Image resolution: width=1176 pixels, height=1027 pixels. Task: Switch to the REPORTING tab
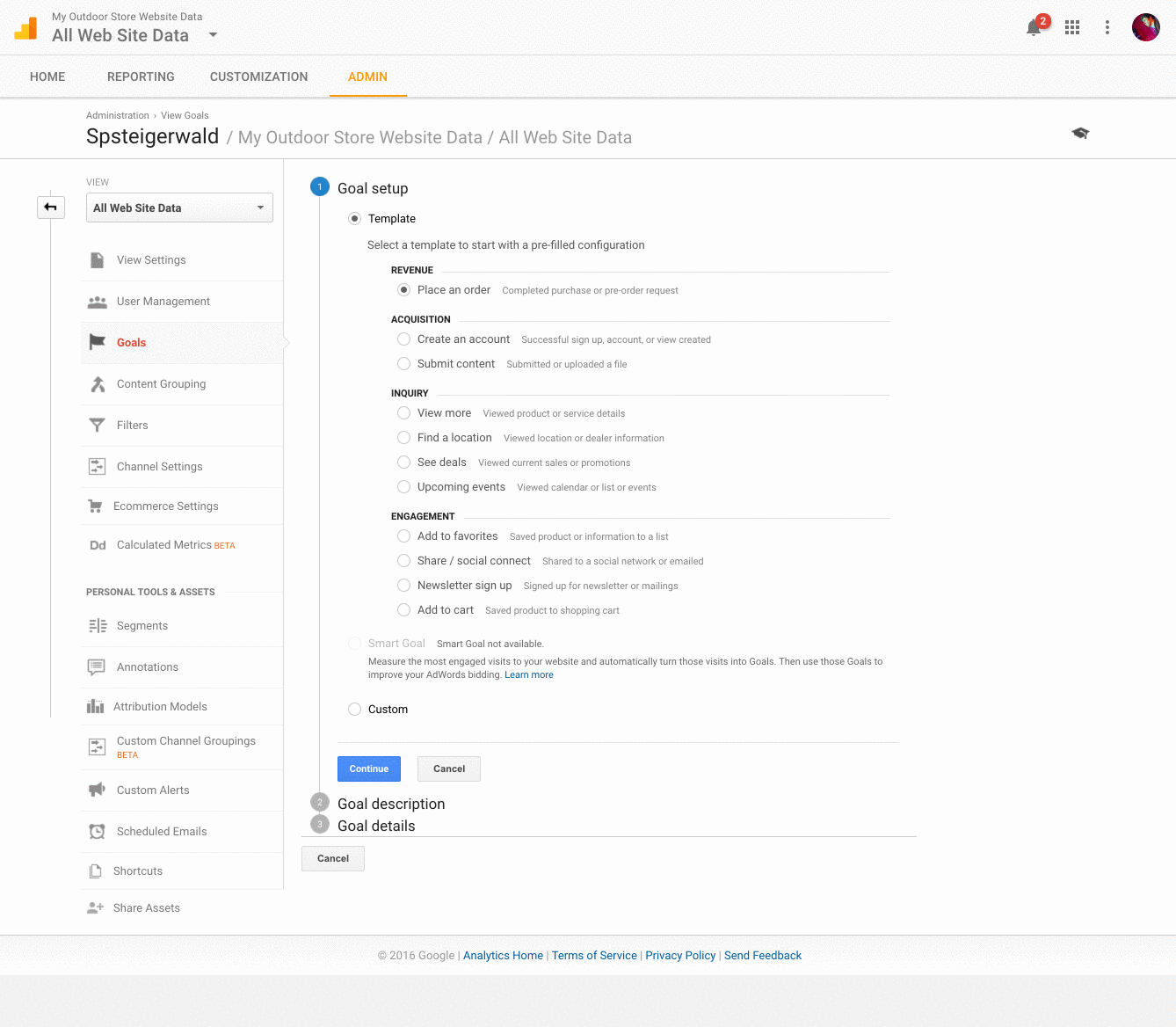pyautogui.click(x=141, y=76)
